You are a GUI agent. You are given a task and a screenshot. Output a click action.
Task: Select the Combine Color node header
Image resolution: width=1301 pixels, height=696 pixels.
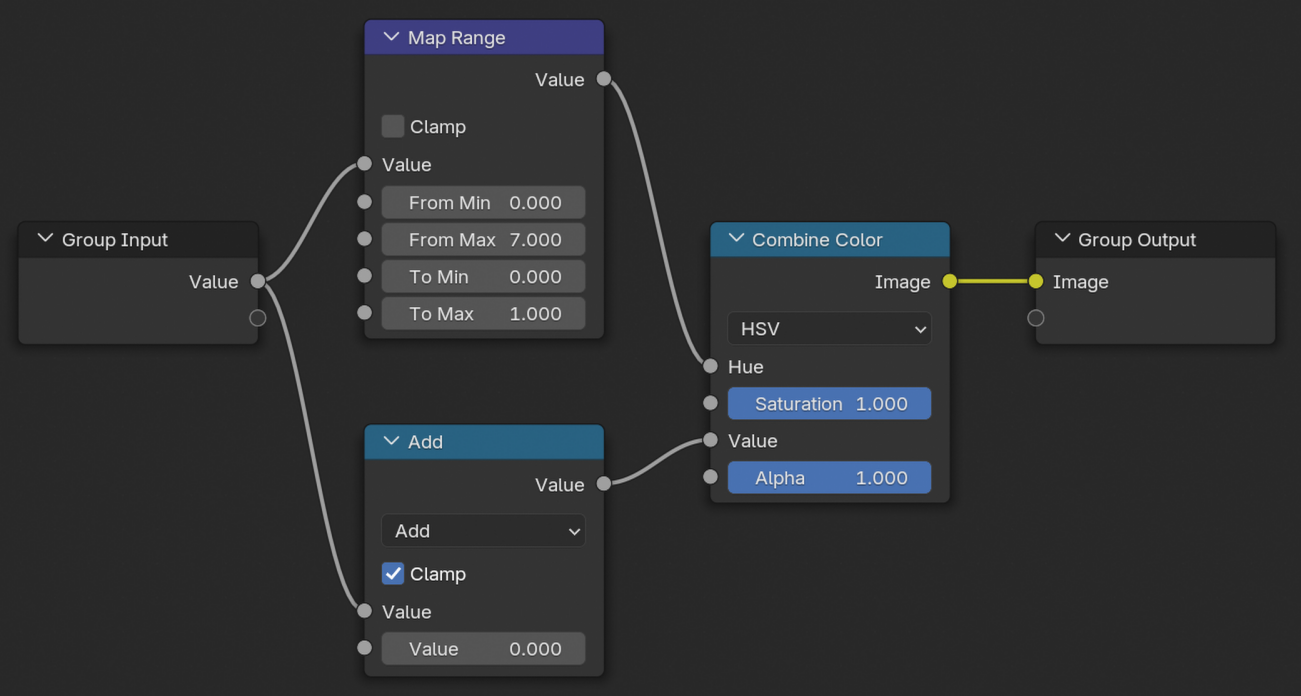840,239
